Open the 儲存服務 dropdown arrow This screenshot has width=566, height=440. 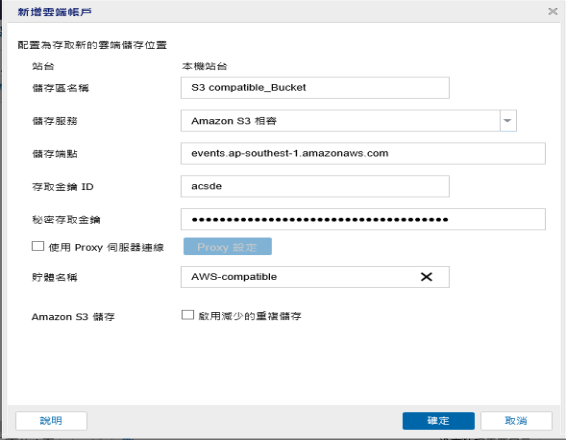tap(508, 121)
